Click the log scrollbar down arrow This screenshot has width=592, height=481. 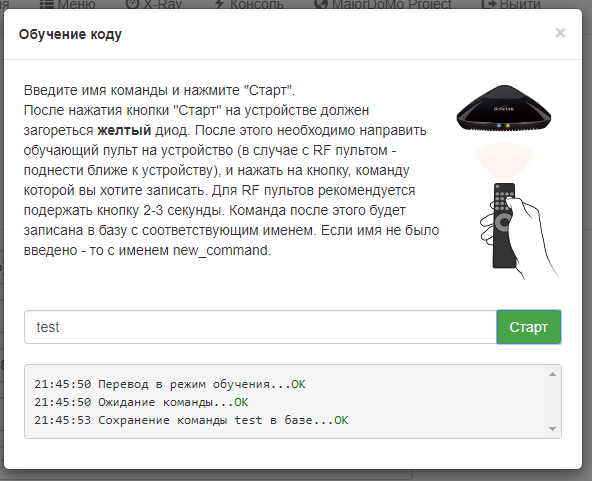point(552,429)
